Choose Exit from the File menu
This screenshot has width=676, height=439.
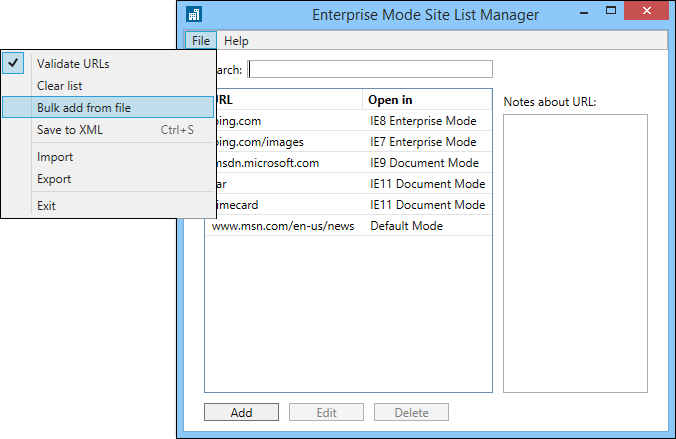click(46, 205)
